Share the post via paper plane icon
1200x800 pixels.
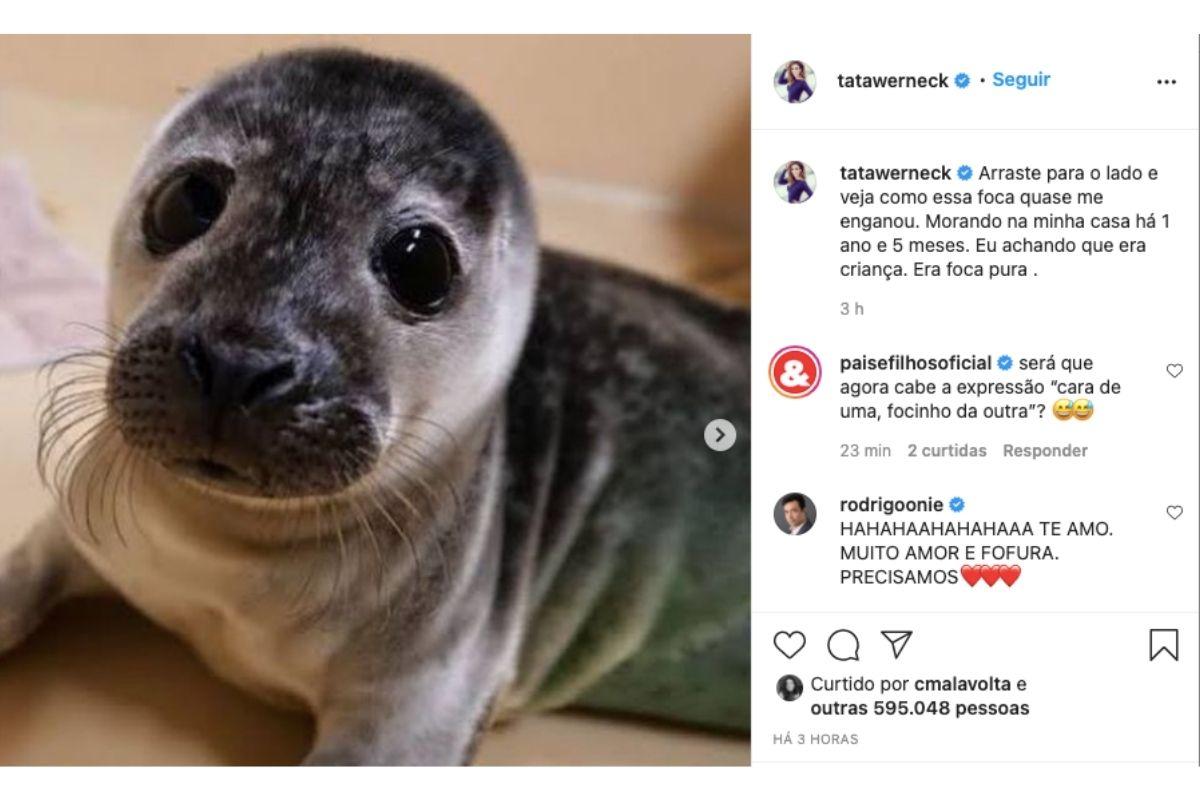point(897,644)
